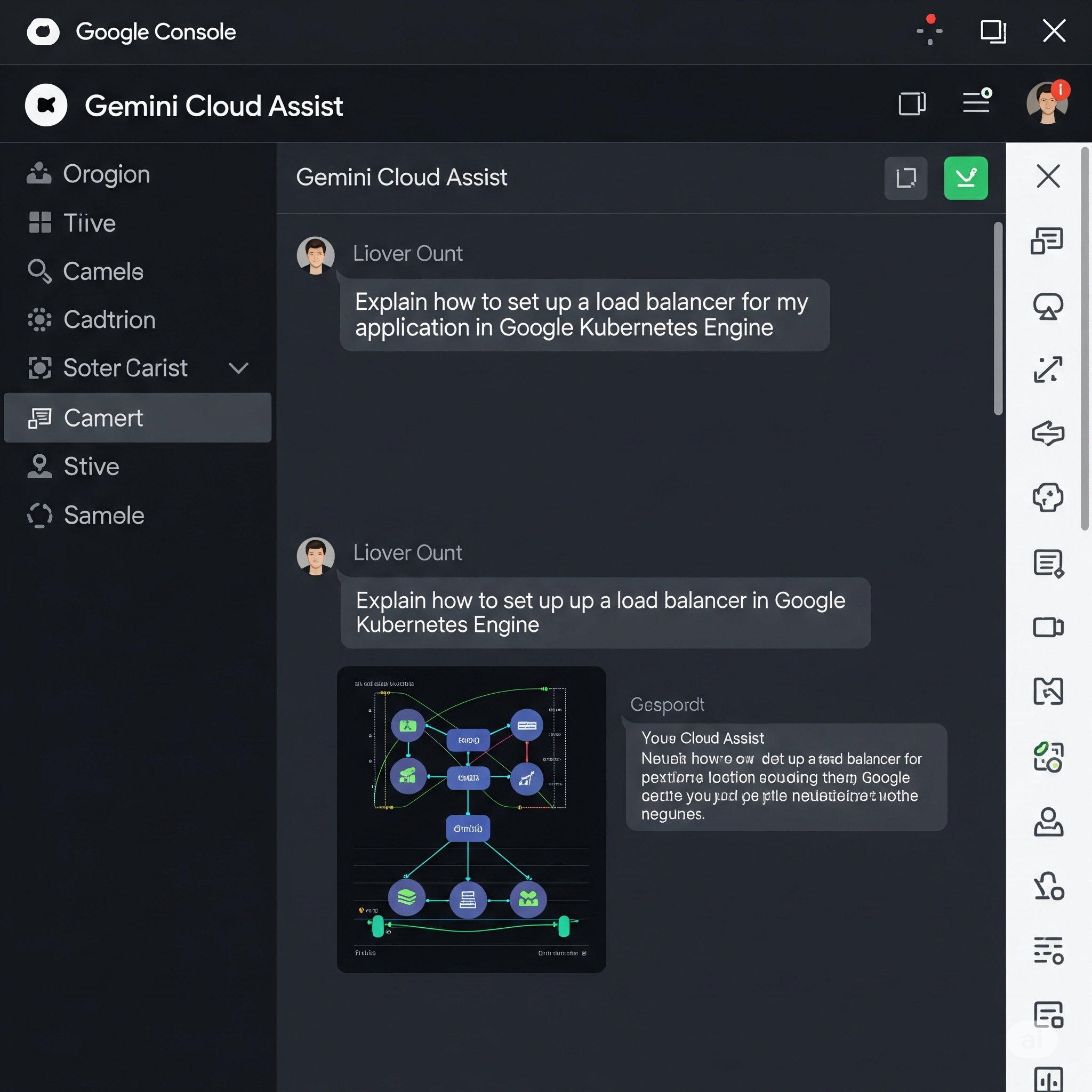Image resolution: width=1092 pixels, height=1092 pixels.
Task: Click the green leaf scan icon
Action: pos(1048,757)
